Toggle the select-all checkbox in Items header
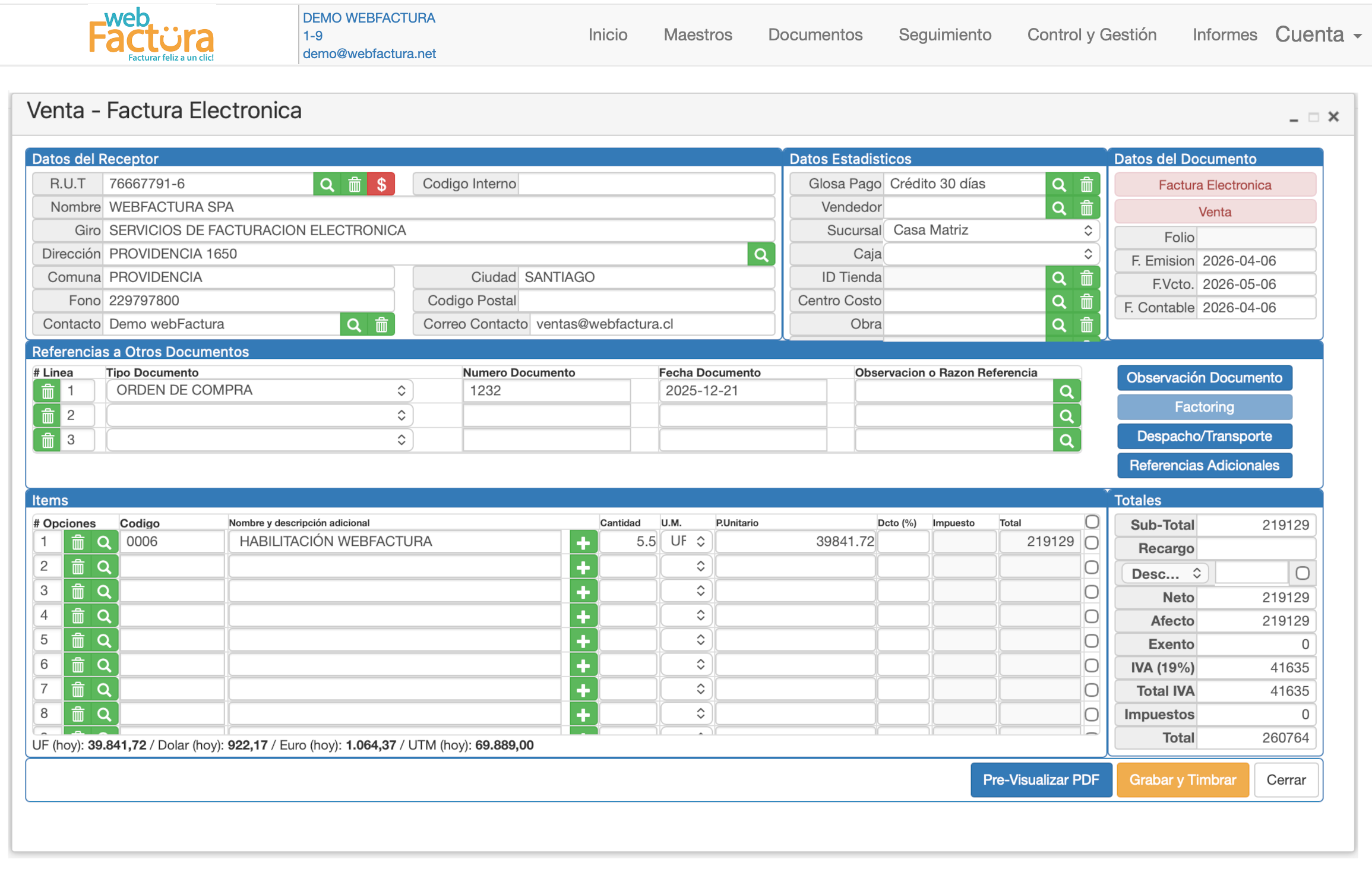1372x878 pixels. (1092, 522)
